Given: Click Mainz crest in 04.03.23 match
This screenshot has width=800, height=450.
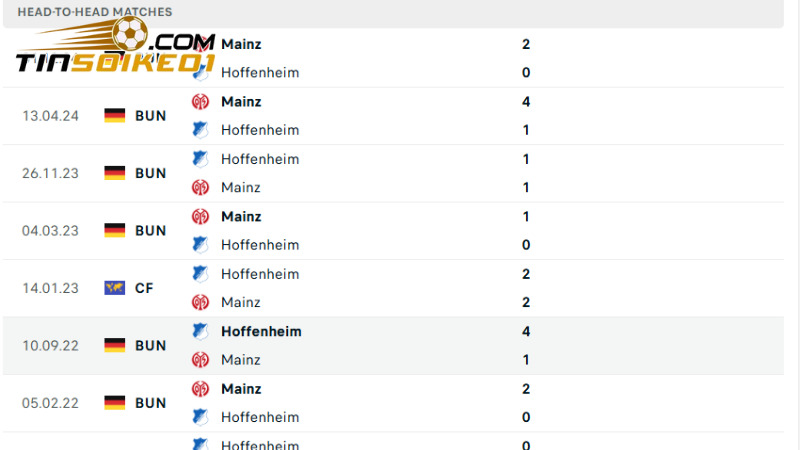Looking at the screenshot, I should 200,217.
